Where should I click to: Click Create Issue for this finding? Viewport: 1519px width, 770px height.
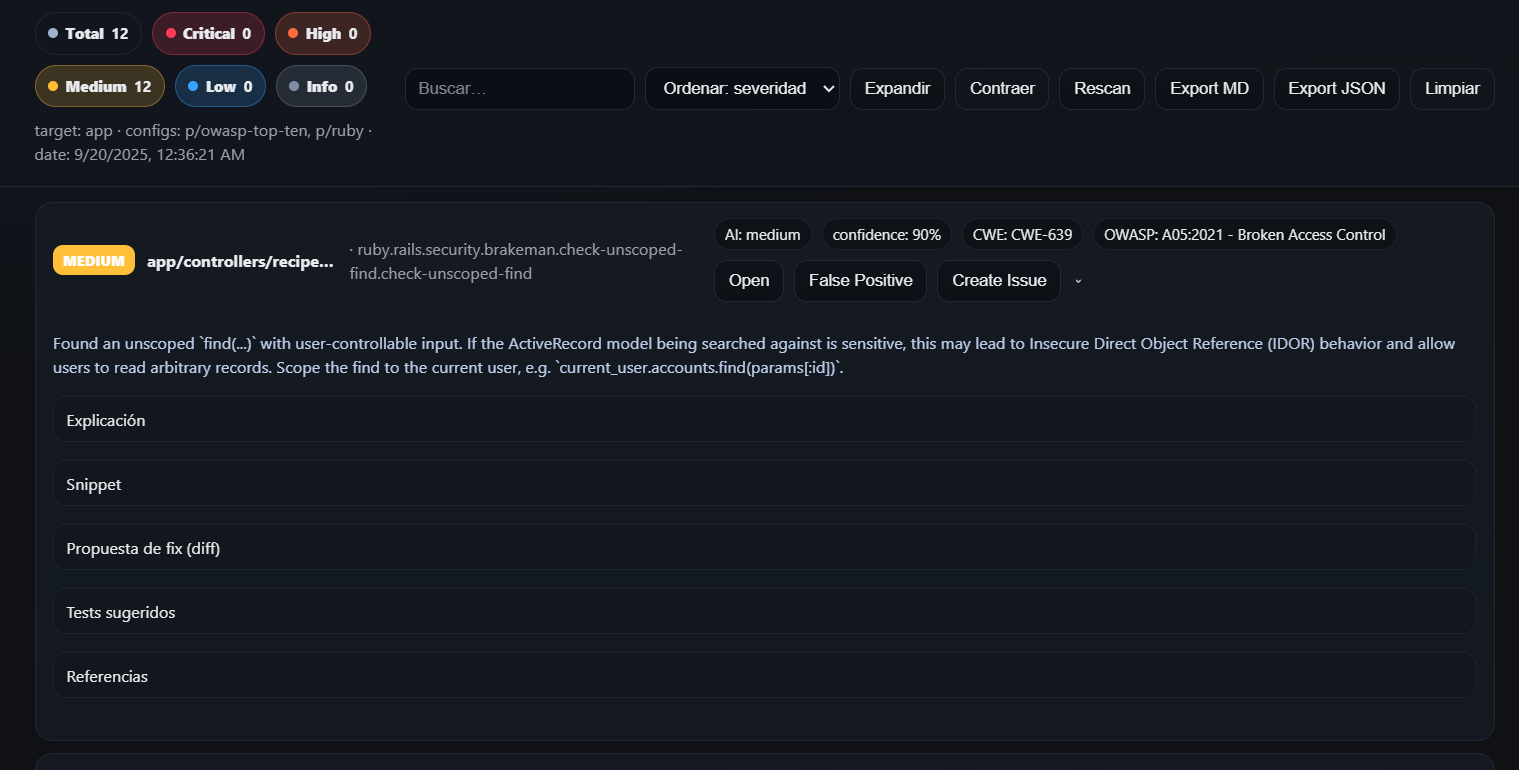click(x=998, y=281)
